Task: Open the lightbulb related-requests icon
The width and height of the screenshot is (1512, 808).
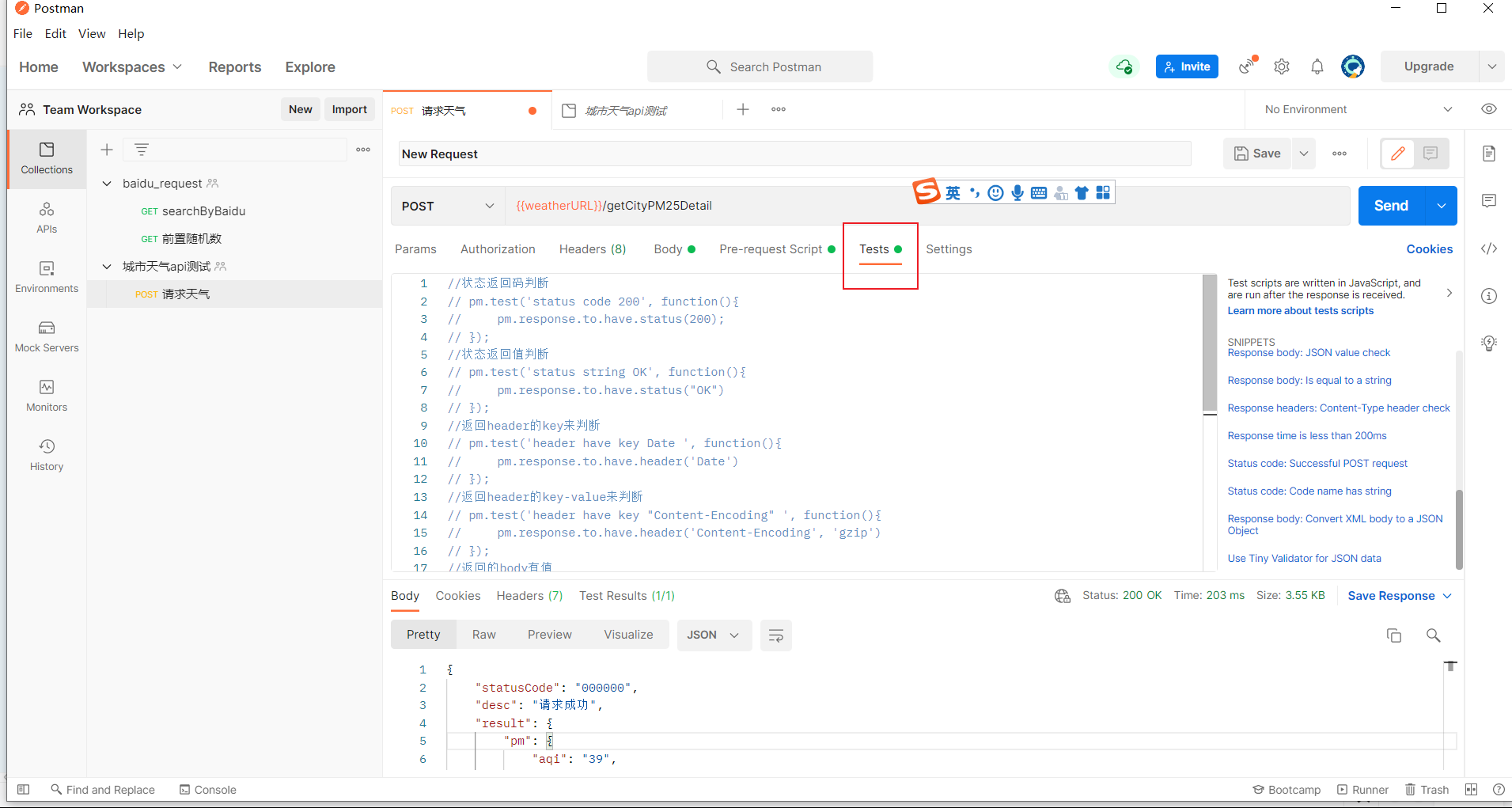Action: coord(1489,343)
